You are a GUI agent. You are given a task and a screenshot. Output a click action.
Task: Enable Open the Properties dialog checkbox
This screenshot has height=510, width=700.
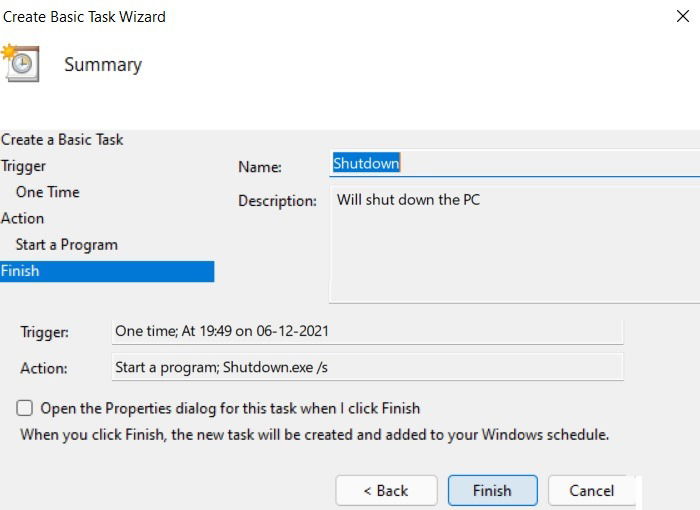click(x=25, y=408)
